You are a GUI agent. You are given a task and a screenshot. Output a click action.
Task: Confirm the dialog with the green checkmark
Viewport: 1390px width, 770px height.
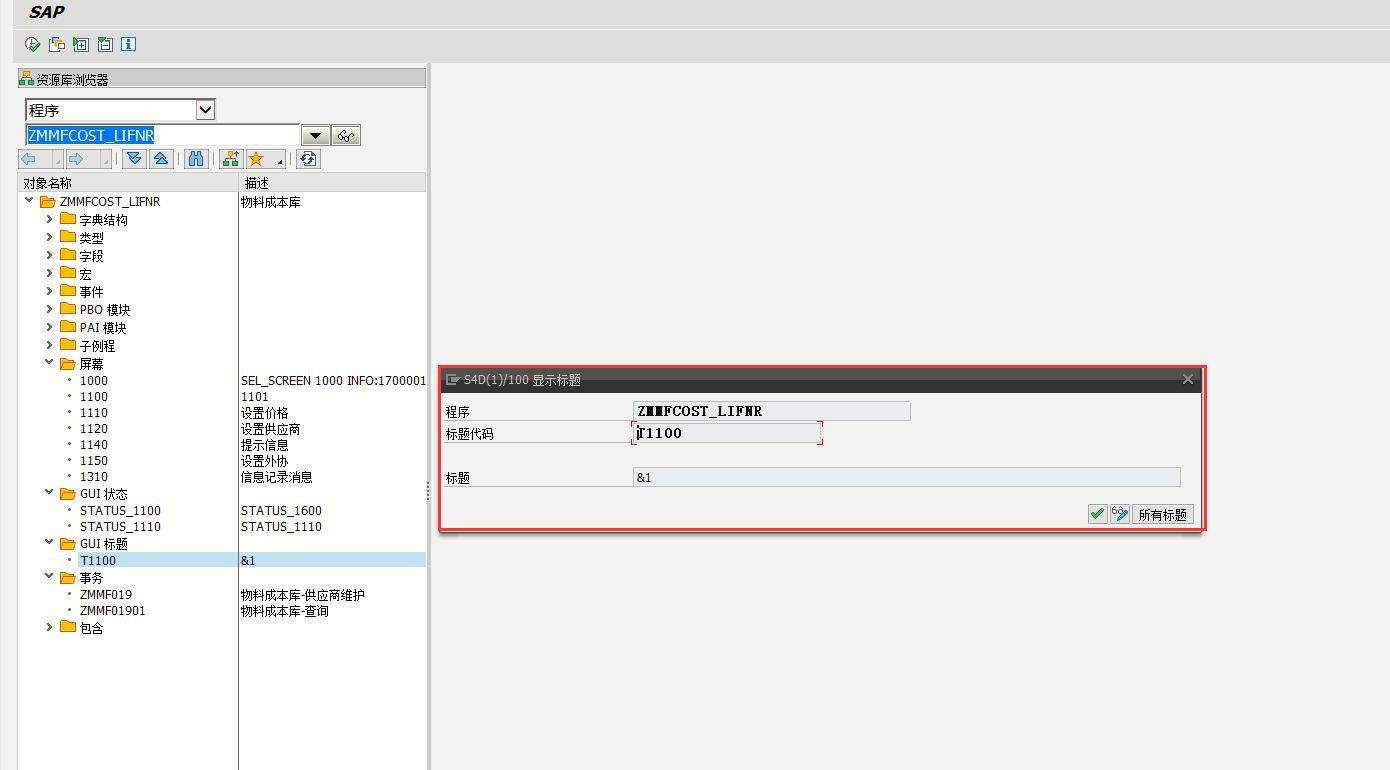pyautogui.click(x=1097, y=513)
